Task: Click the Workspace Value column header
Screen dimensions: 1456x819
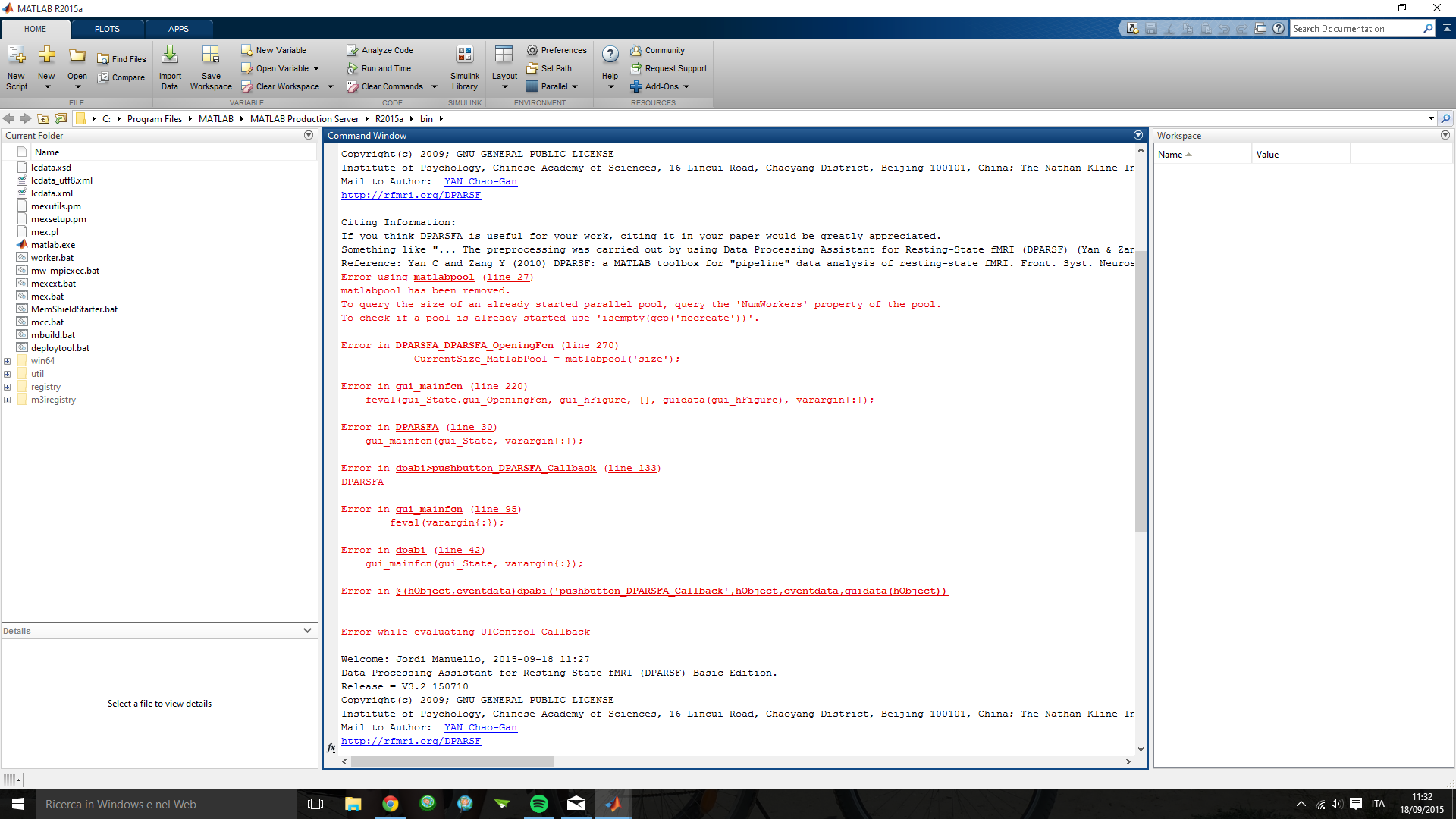Action: [x=1301, y=154]
